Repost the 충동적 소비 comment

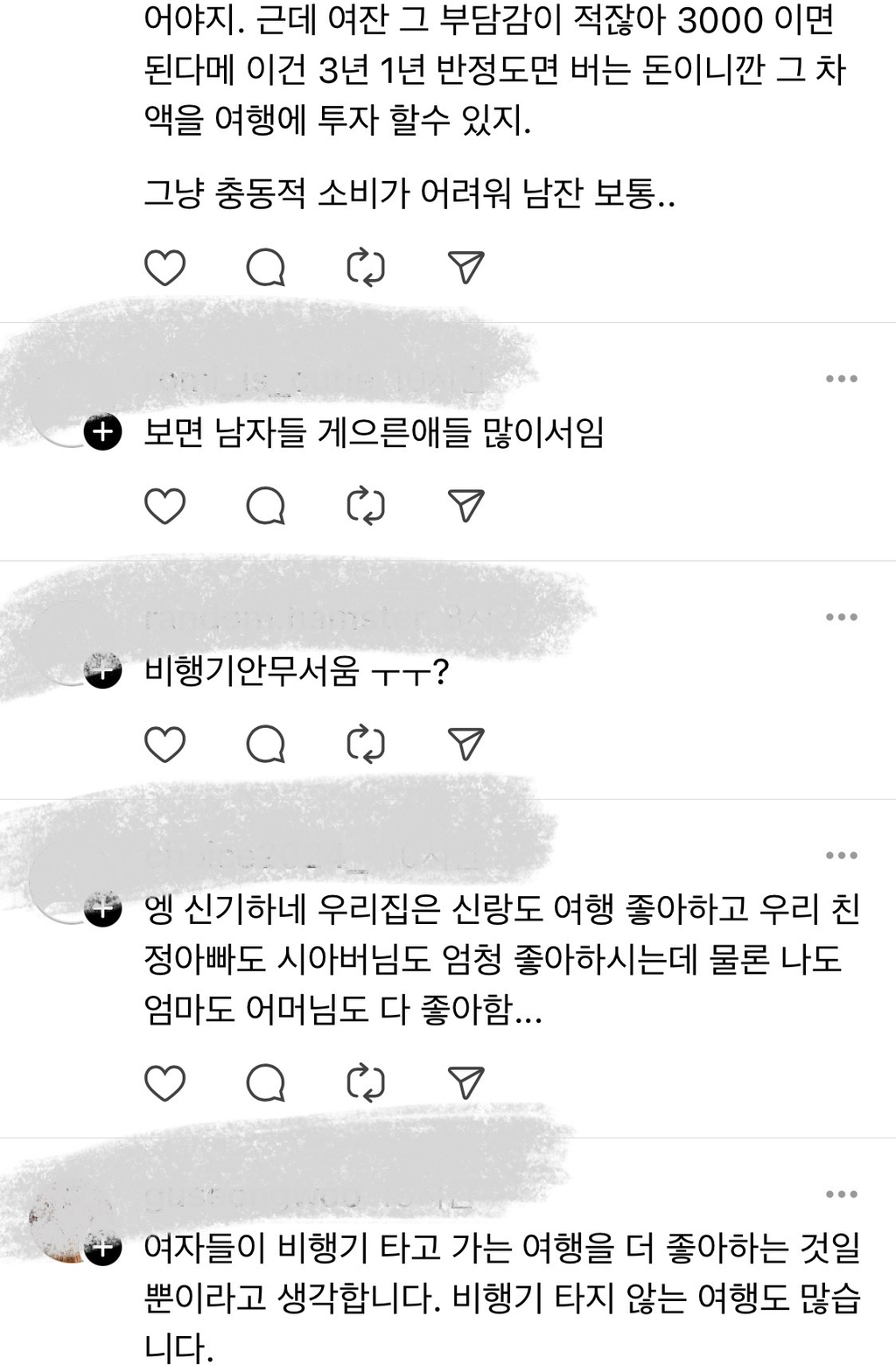coord(366,268)
